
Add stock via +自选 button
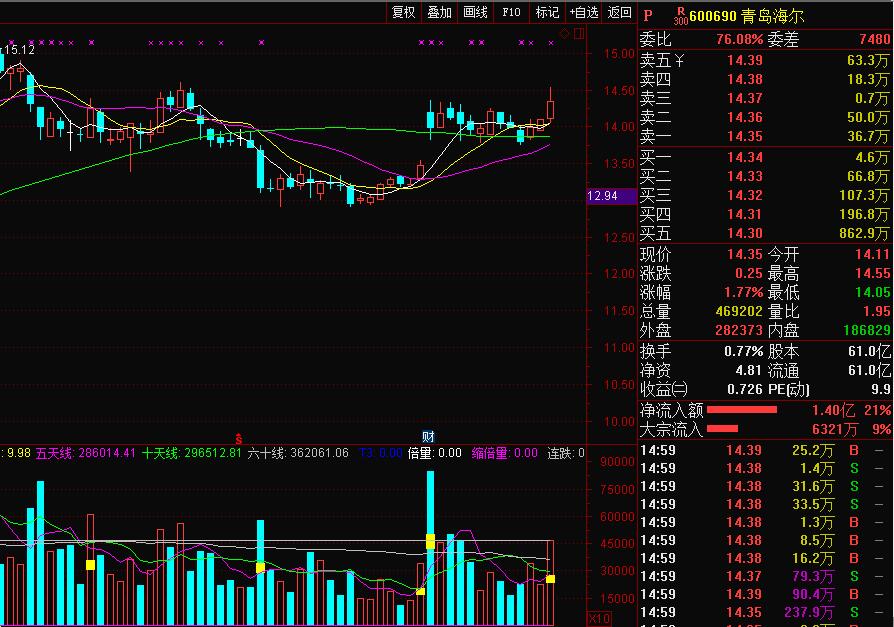(584, 12)
